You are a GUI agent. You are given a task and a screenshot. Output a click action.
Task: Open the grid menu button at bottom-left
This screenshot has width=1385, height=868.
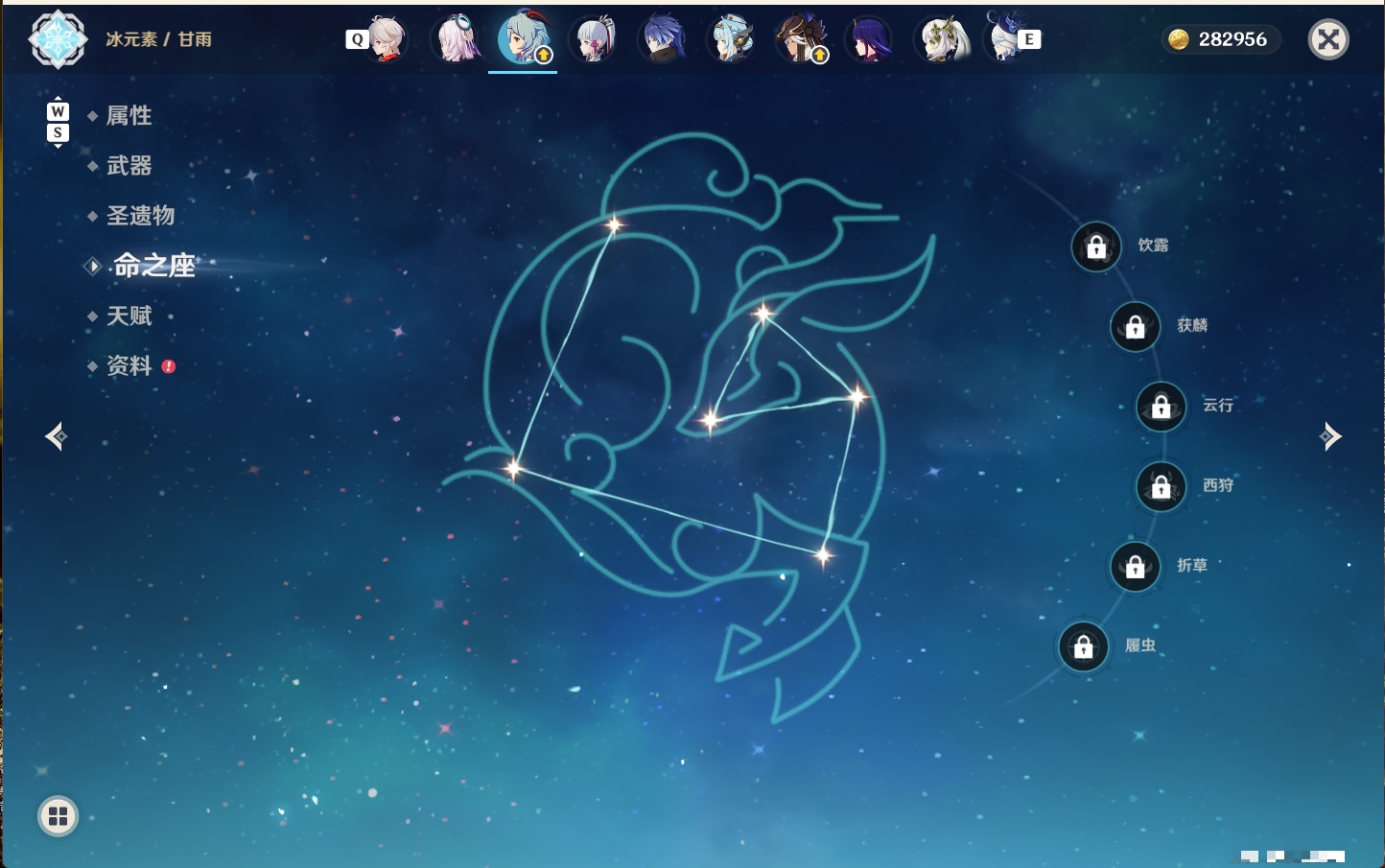pyautogui.click(x=58, y=816)
